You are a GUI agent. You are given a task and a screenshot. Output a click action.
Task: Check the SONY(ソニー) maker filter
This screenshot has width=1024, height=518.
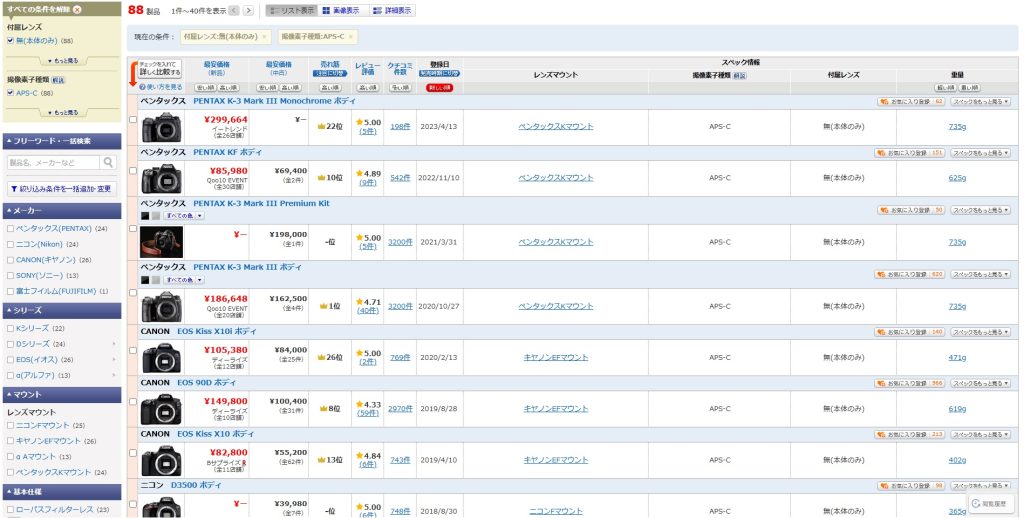tap(10, 276)
